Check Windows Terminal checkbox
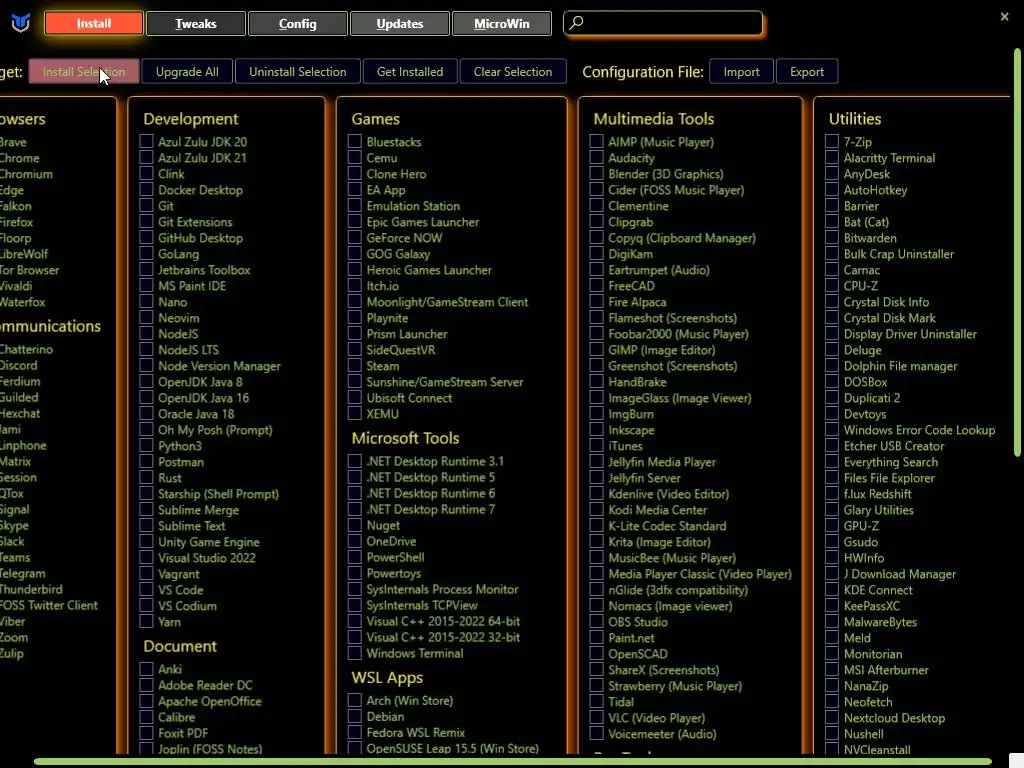This screenshot has height=768, width=1024. pos(355,653)
